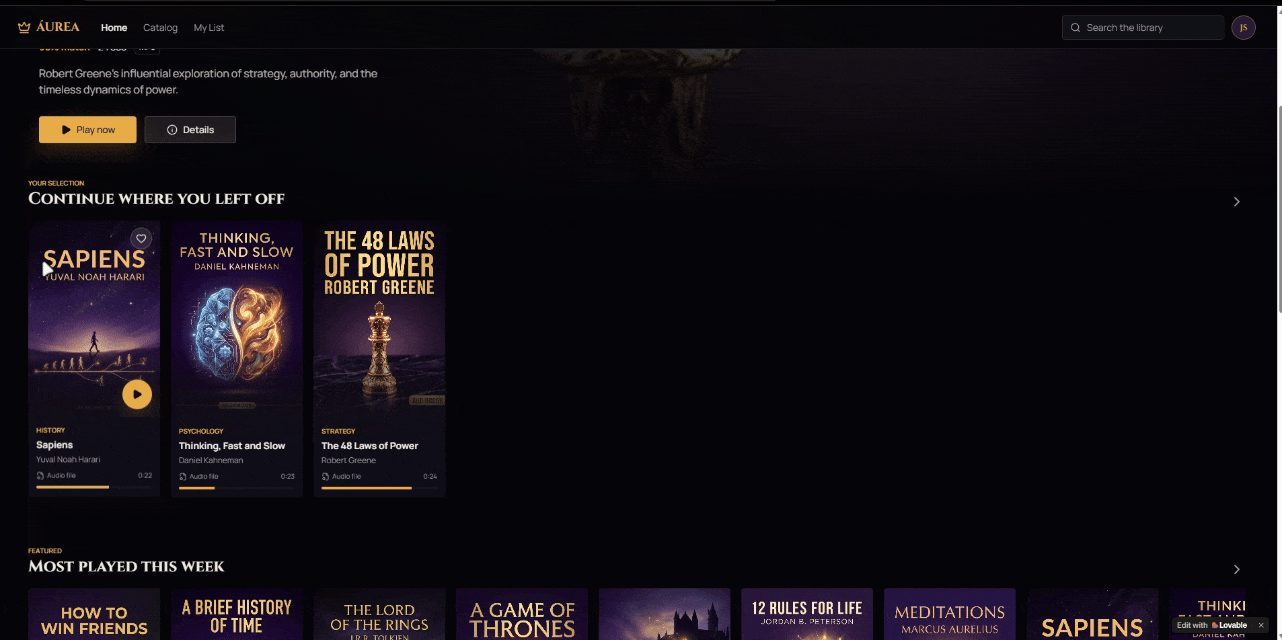
Task: Click the HISTORY category label
Action: click(x=50, y=430)
